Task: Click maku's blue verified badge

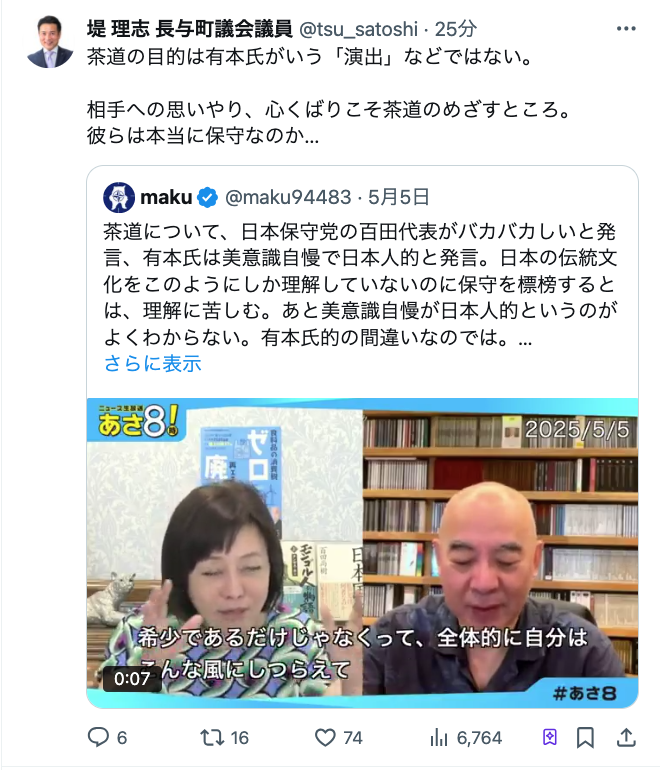Action: pyautogui.click(x=207, y=197)
